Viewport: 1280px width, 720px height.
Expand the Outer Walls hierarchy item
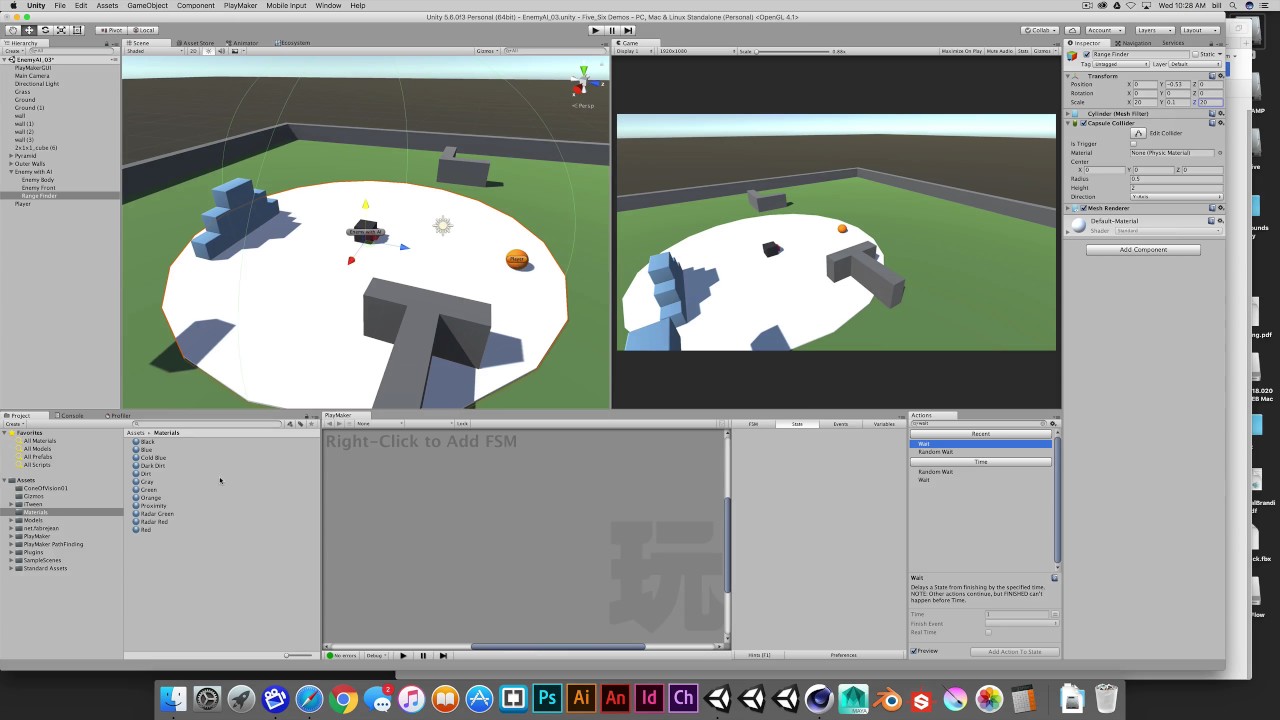tap(11, 164)
